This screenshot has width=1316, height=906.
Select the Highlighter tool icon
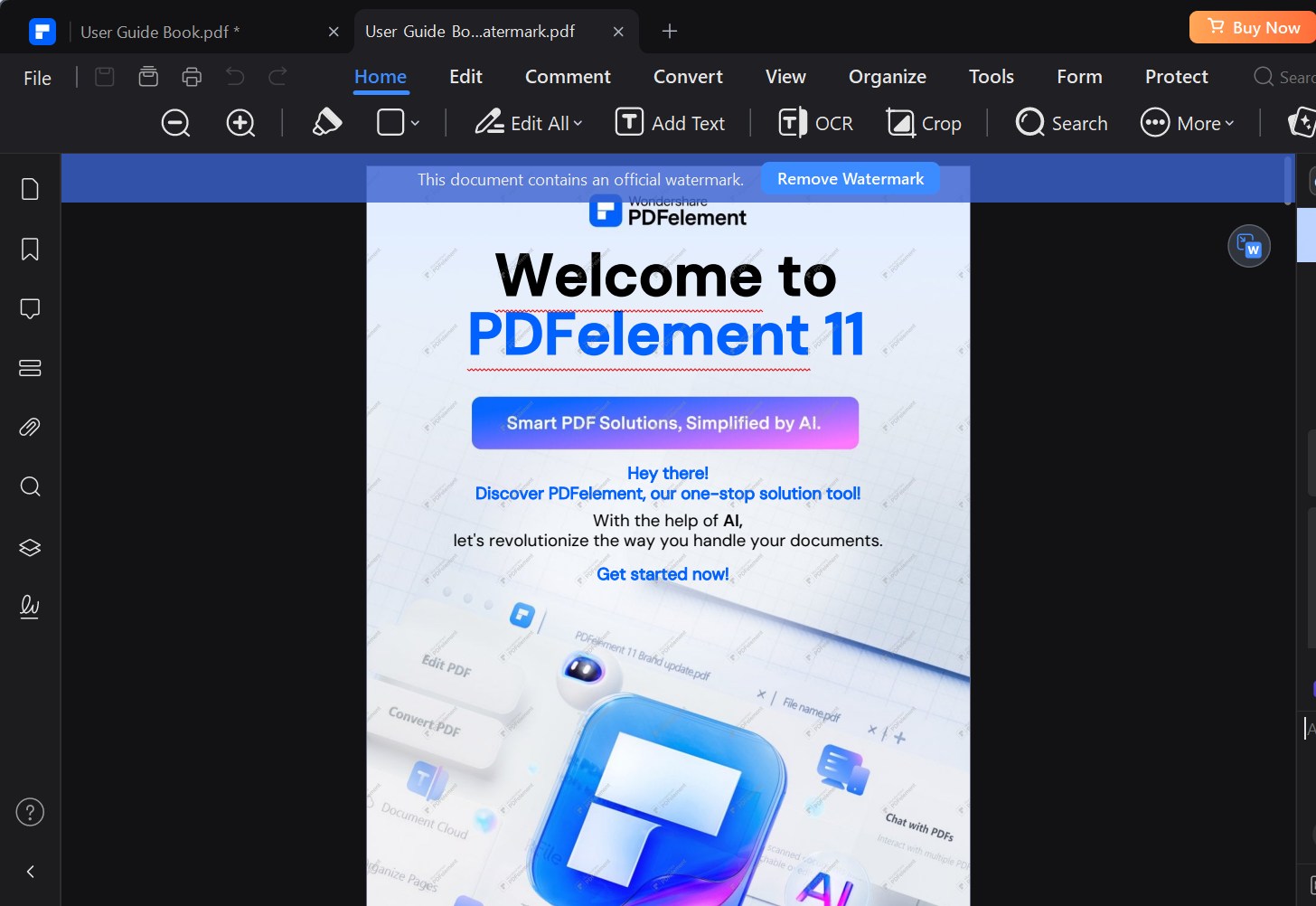[326, 122]
